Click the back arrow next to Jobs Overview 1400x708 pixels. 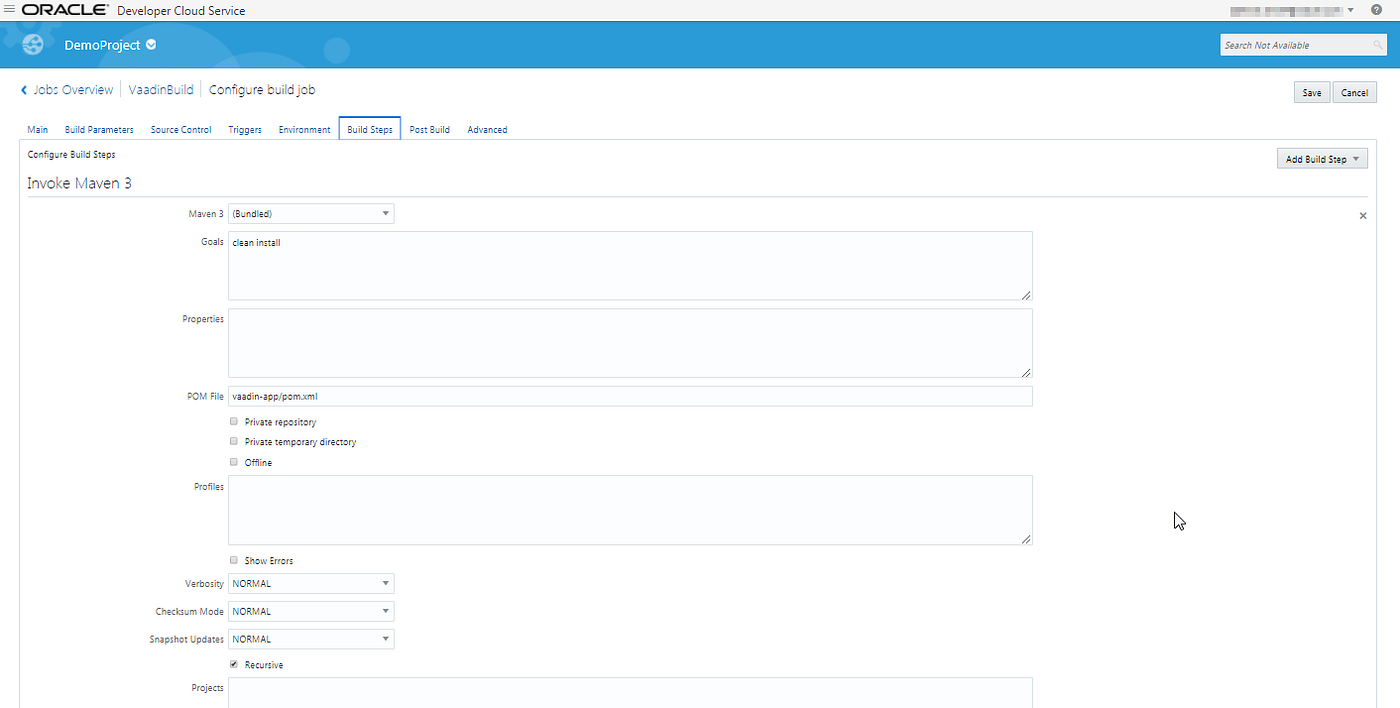point(23,89)
